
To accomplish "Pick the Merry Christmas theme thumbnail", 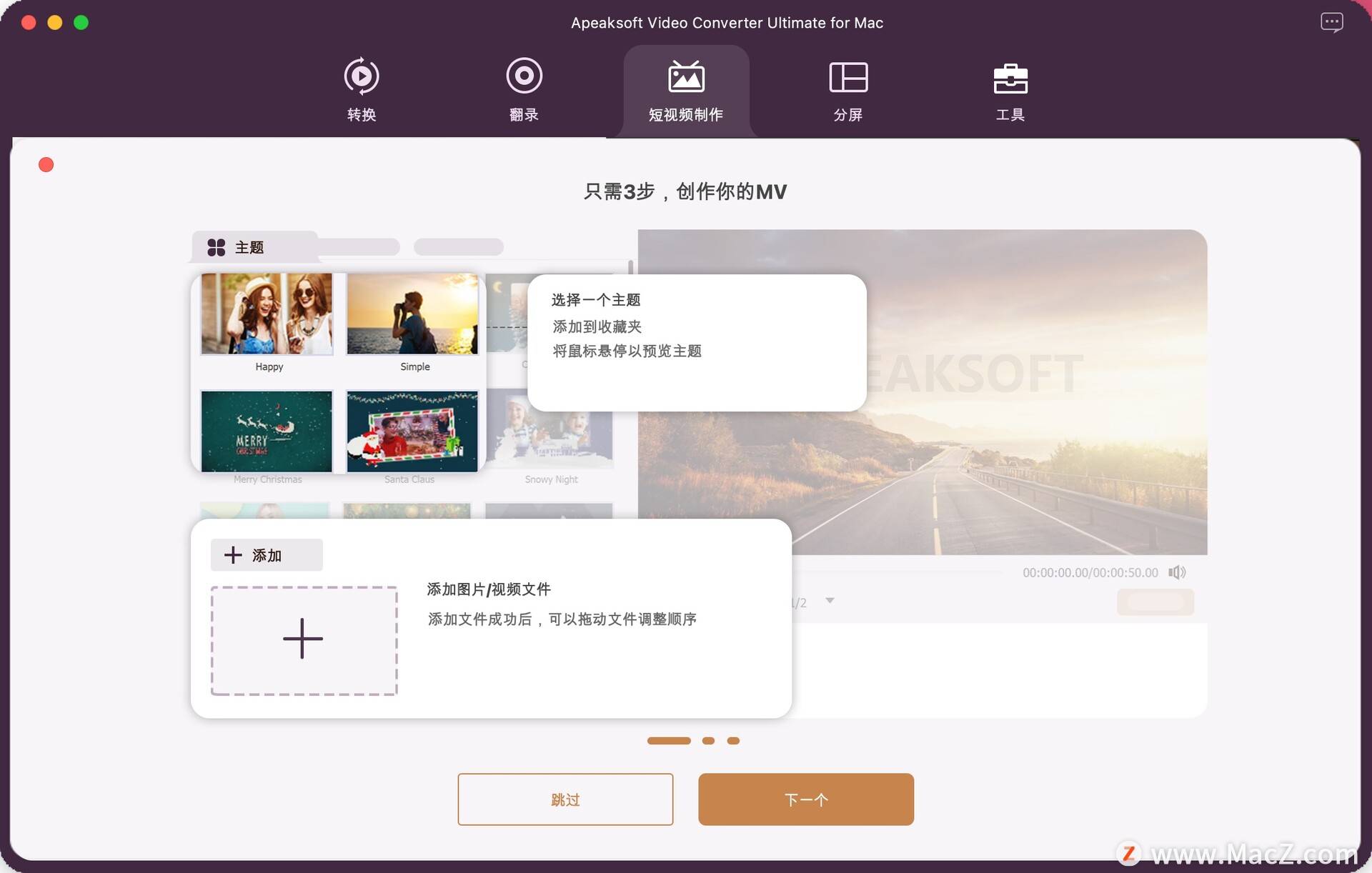I will coord(267,431).
